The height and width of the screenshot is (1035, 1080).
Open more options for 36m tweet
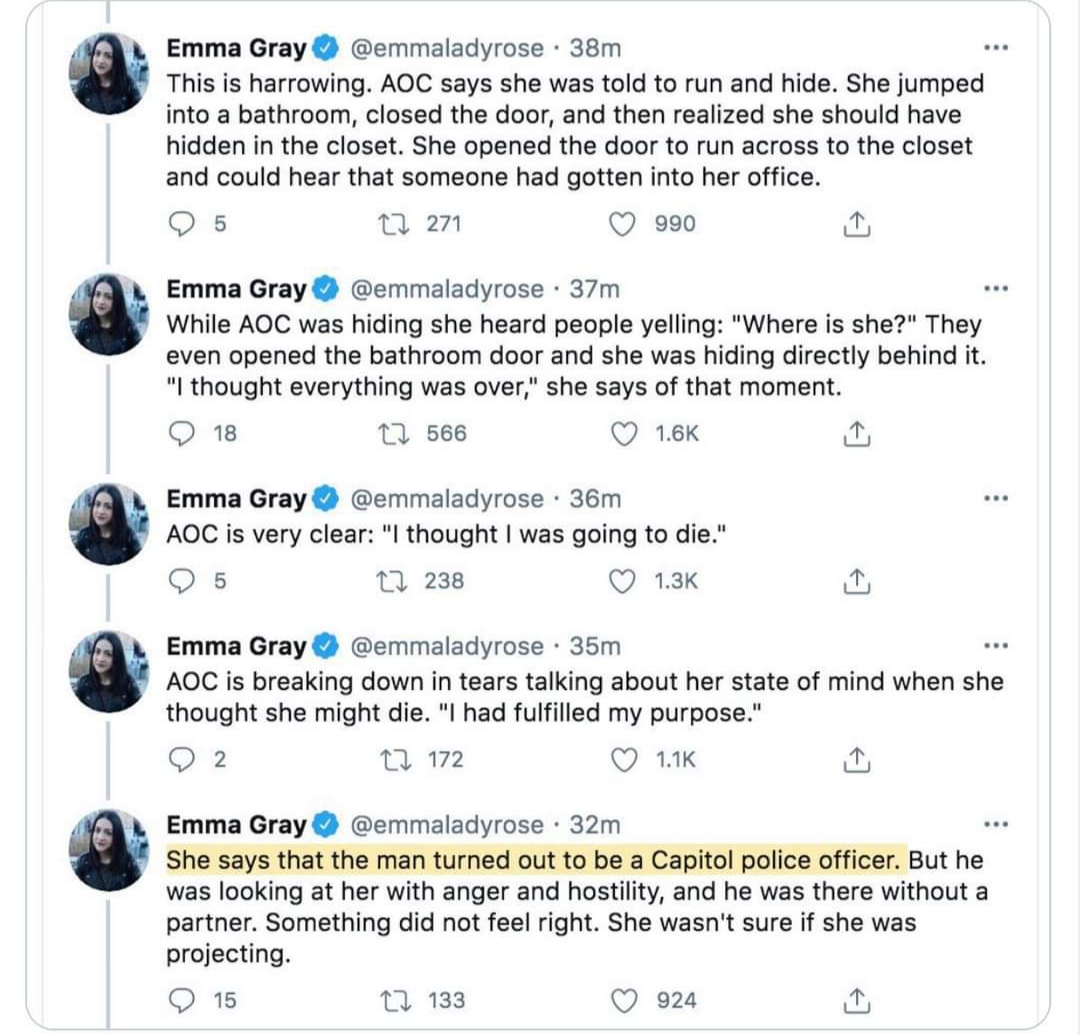click(x=994, y=499)
